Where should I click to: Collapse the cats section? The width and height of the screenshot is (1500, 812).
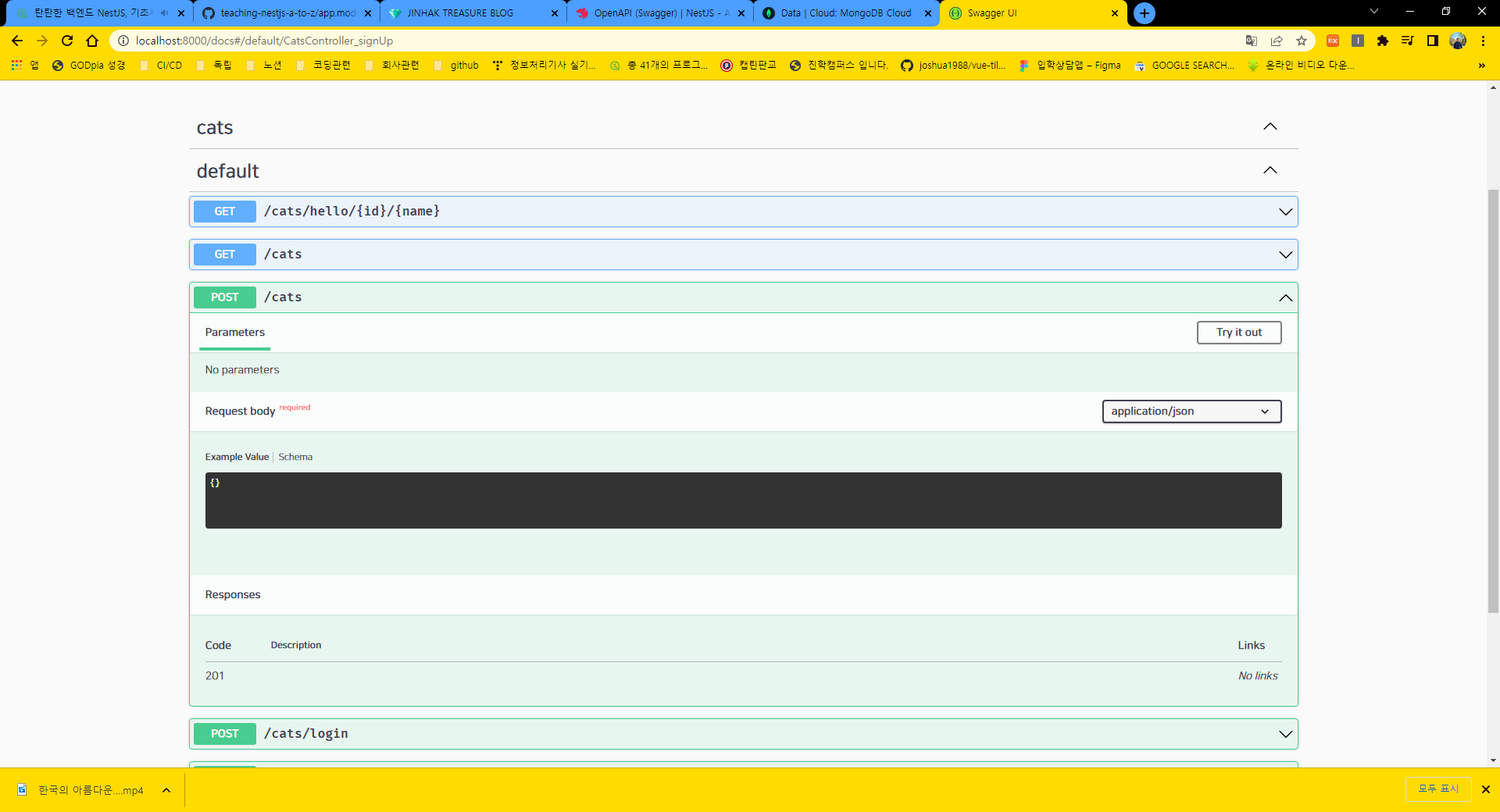coord(1270,126)
